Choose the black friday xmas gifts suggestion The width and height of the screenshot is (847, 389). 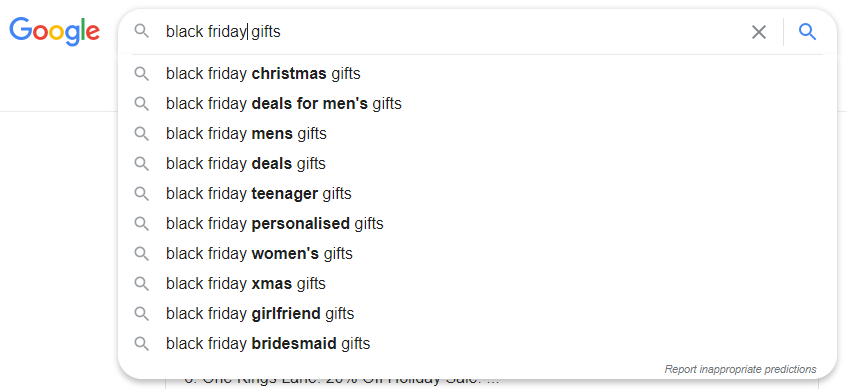coord(470,283)
